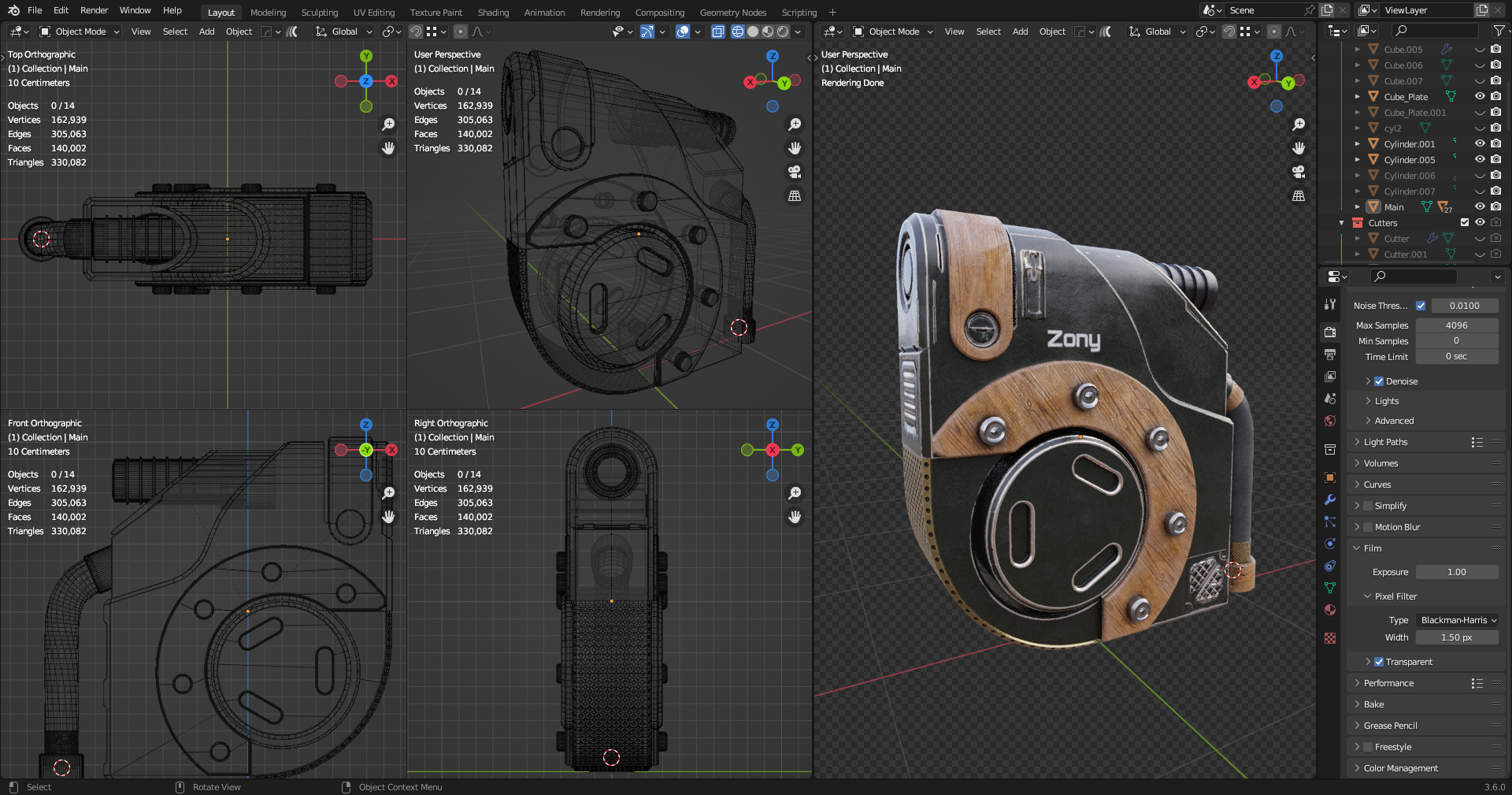Click the pan hand icon in Top Orthographic view
Image resolution: width=1512 pixels, height=795 pixels.
[388, 148]
